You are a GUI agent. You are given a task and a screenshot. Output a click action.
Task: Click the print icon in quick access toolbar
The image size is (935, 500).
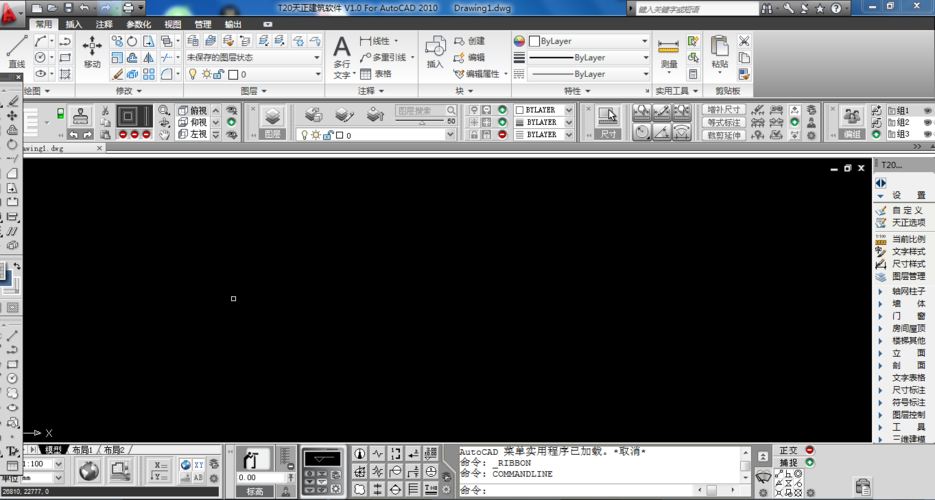coord(128,8)
